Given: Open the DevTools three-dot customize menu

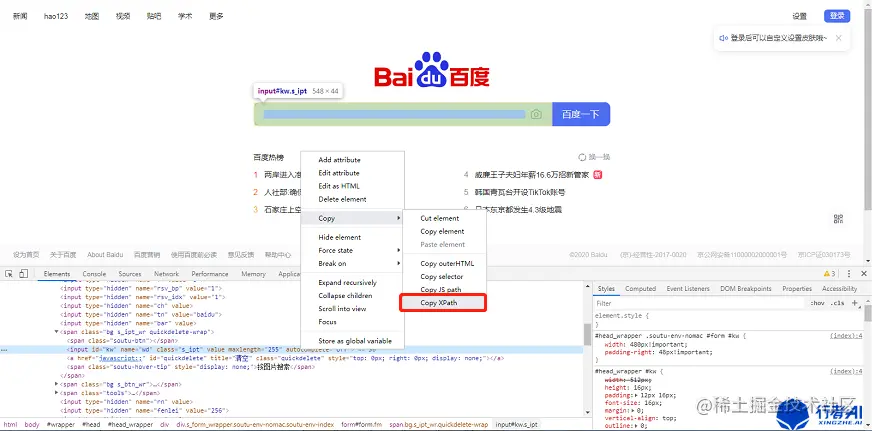Looking at the screenshot, I should [849, 274].
